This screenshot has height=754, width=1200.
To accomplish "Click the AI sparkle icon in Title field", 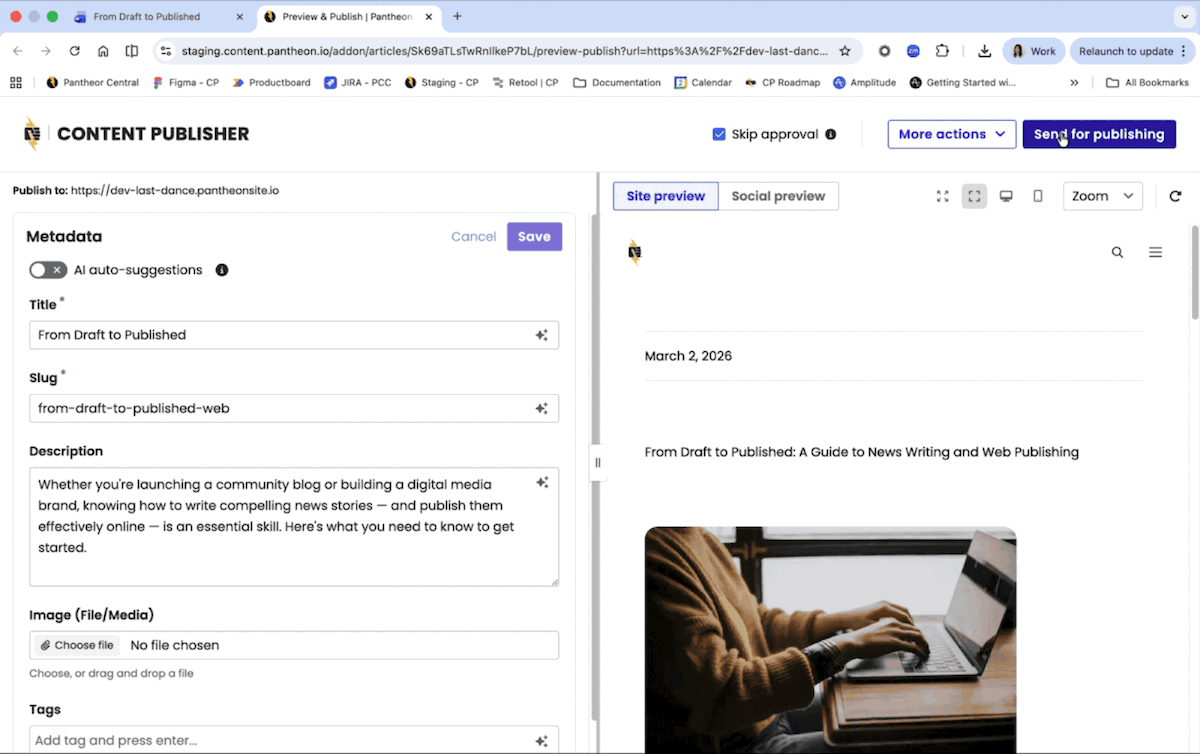I will point(541,335).
